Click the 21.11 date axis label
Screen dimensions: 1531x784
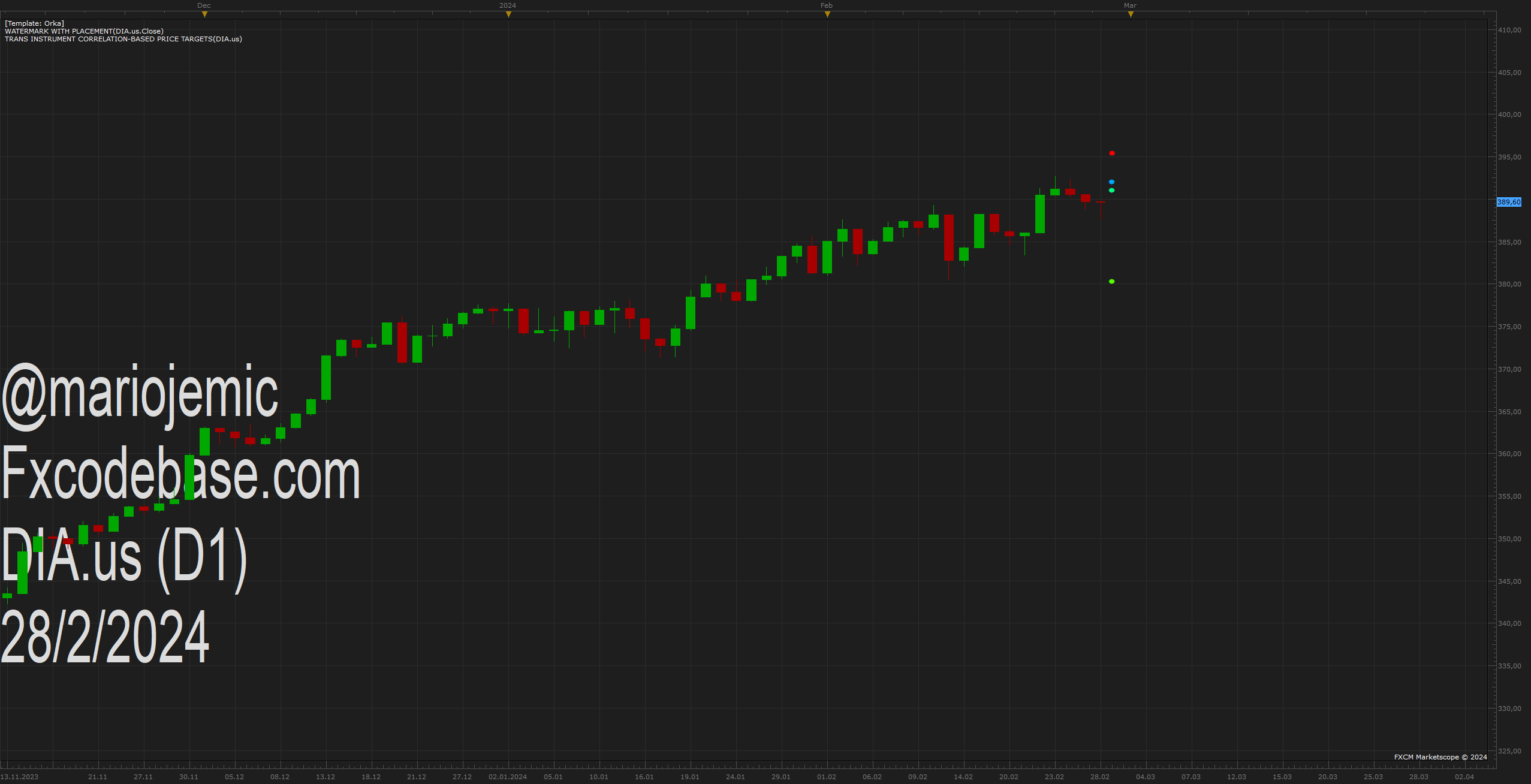[x=98, y=777]
